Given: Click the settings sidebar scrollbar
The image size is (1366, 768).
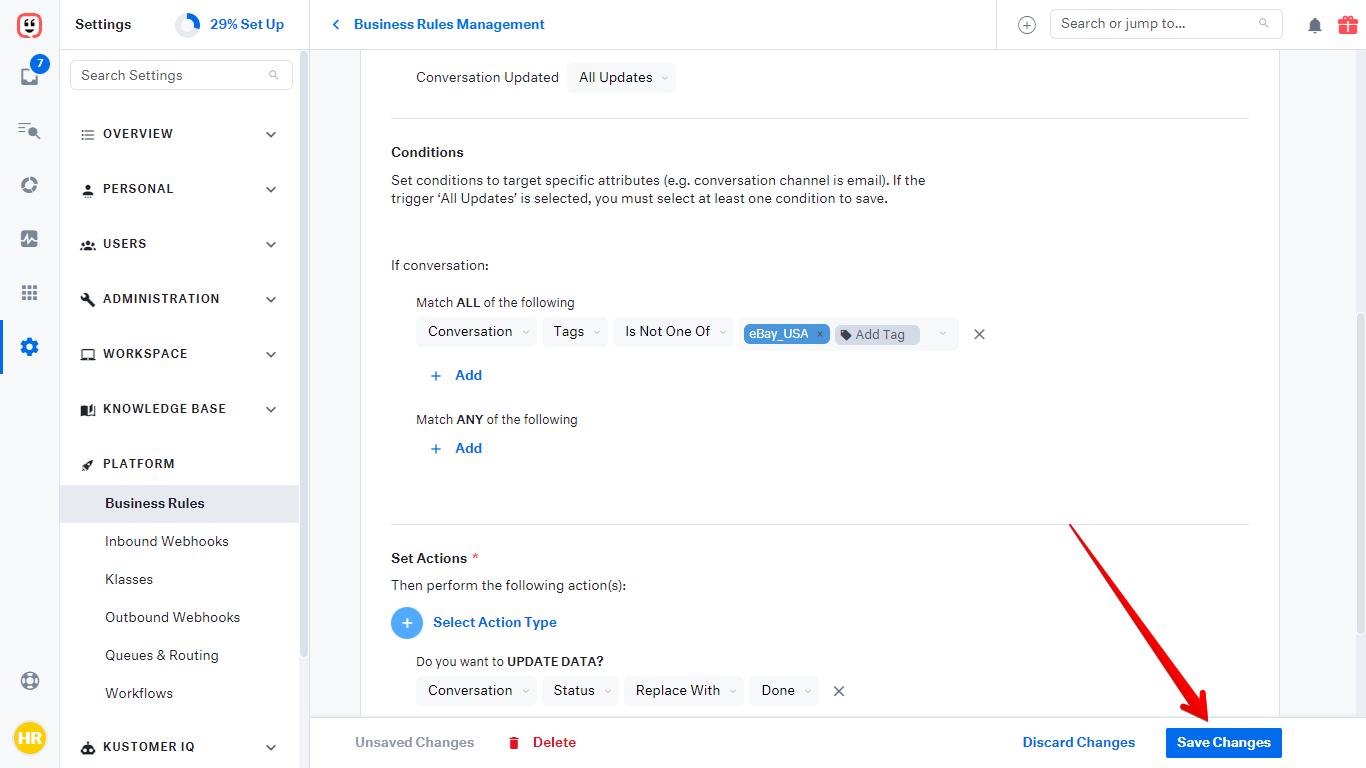Looking at the screenshot, I should click(x=304, y=355).
